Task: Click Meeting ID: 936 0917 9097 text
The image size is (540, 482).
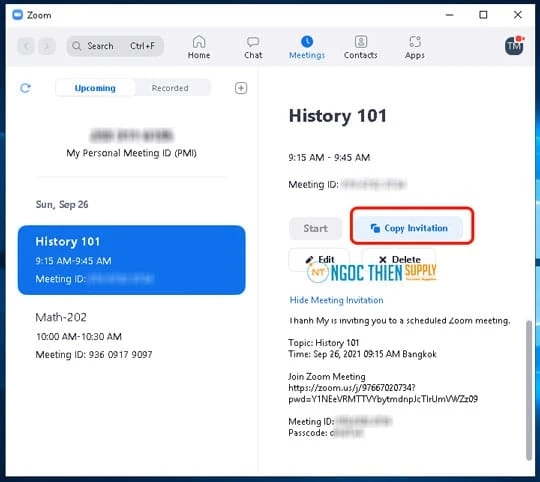Action: pyautogui.click(x=94, y=354)
